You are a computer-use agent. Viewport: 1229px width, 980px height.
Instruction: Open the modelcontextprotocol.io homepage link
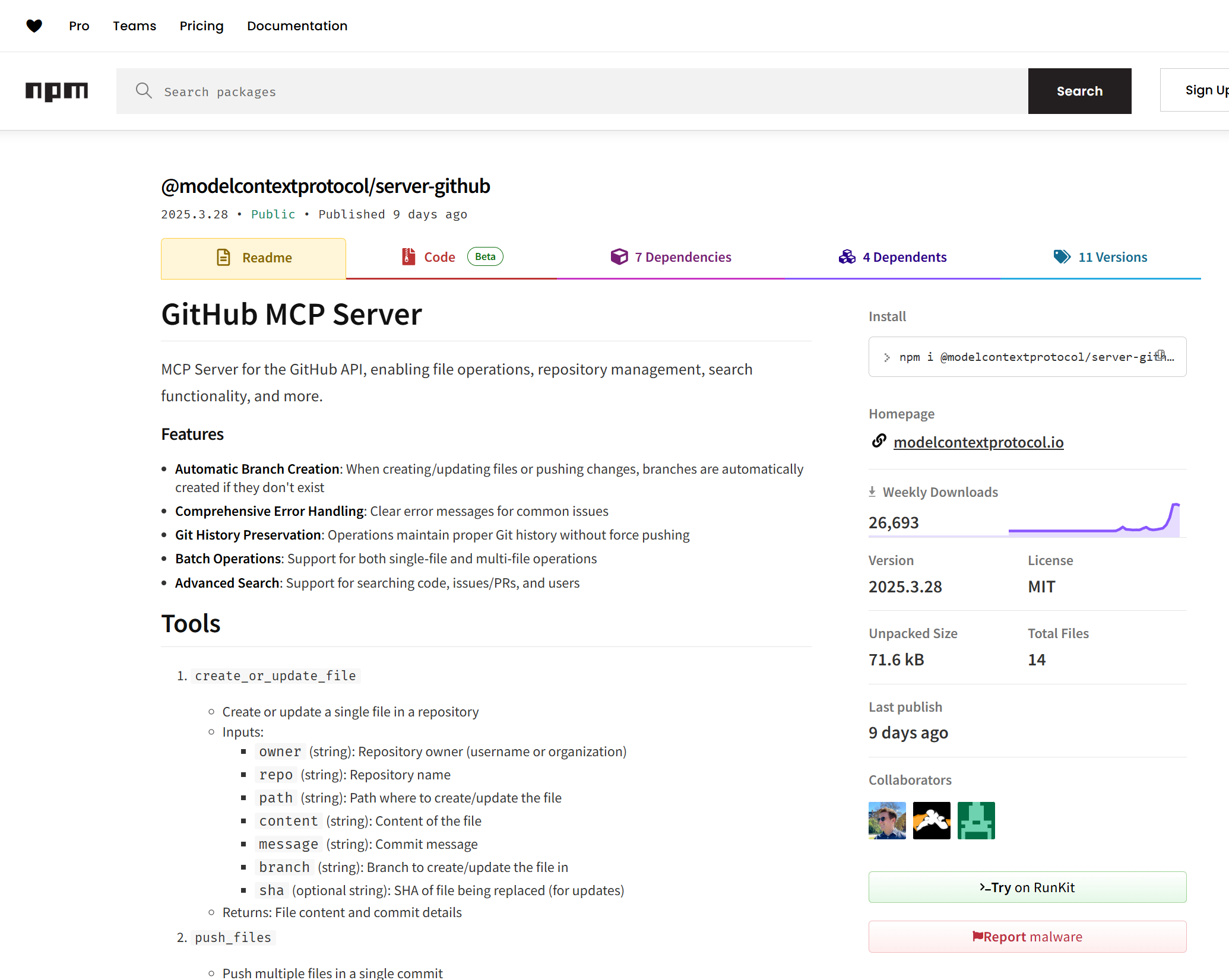[x=978, y=442]
